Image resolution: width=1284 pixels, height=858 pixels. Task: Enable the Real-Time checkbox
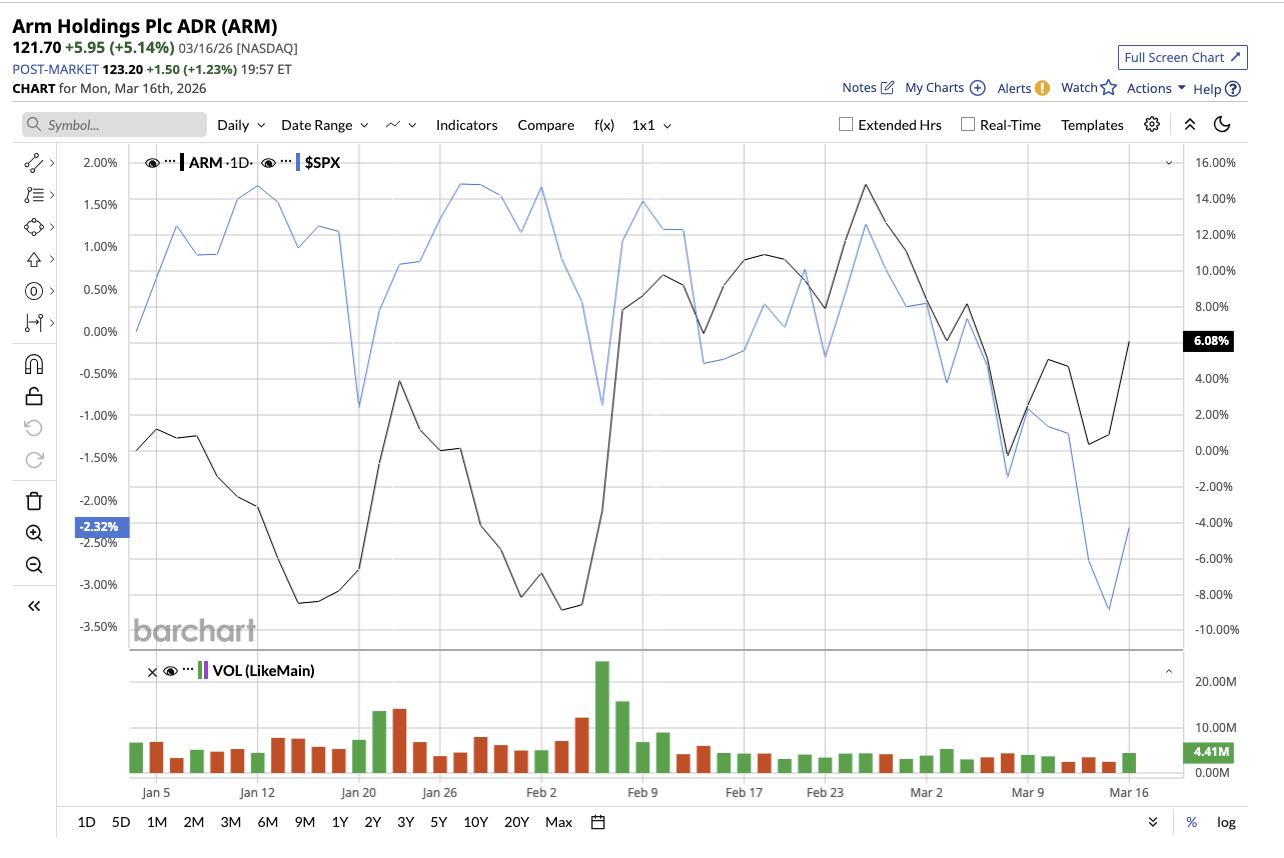(967, 125)
